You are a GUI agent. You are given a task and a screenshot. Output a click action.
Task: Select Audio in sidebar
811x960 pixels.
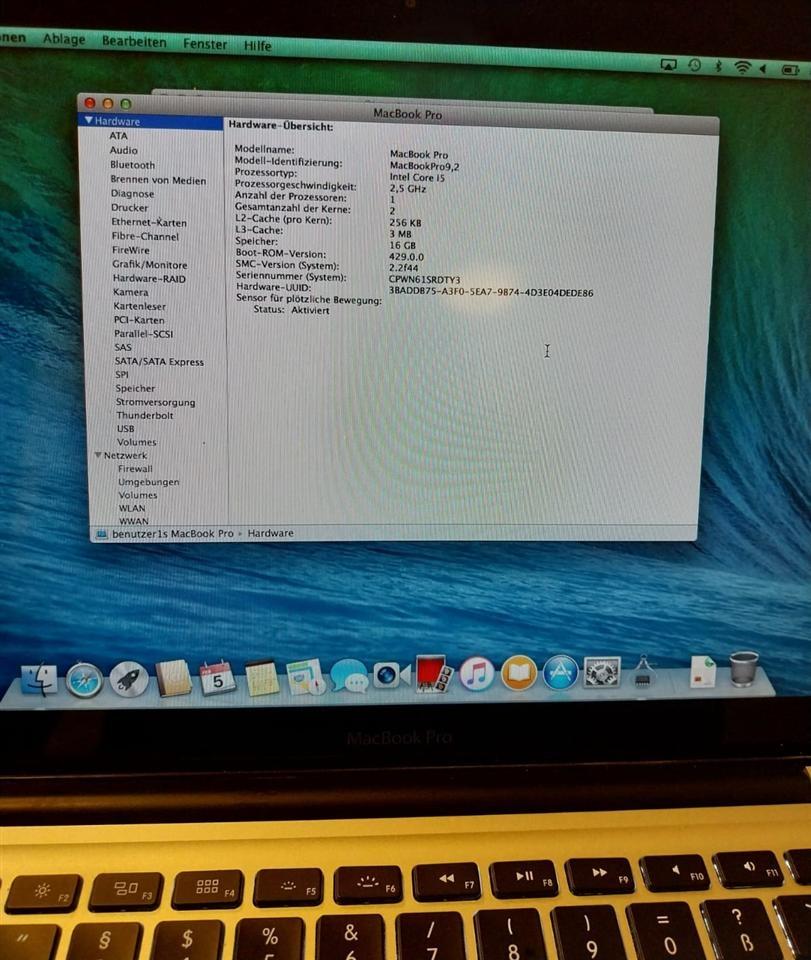pyautogui.click(x=123, y=150)
